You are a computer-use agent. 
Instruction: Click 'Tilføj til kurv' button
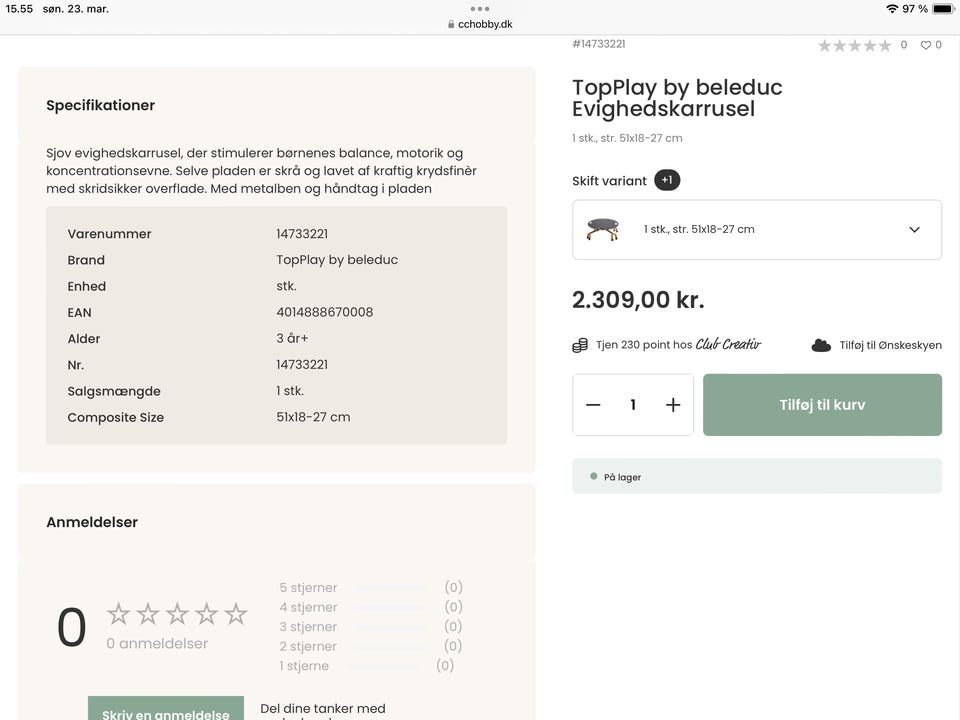[822, 405]
